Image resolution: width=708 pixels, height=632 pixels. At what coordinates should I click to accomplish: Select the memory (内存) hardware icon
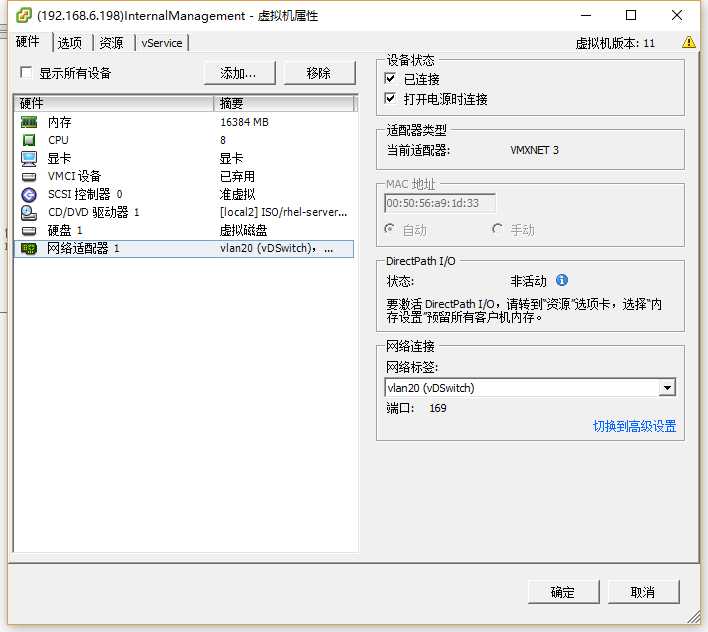click(29, 122)
